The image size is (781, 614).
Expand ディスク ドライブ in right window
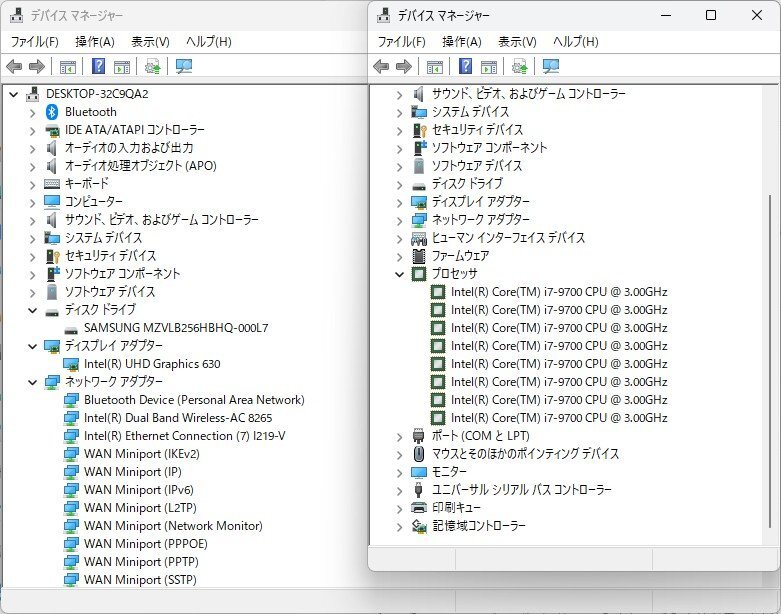coord(399,185)
